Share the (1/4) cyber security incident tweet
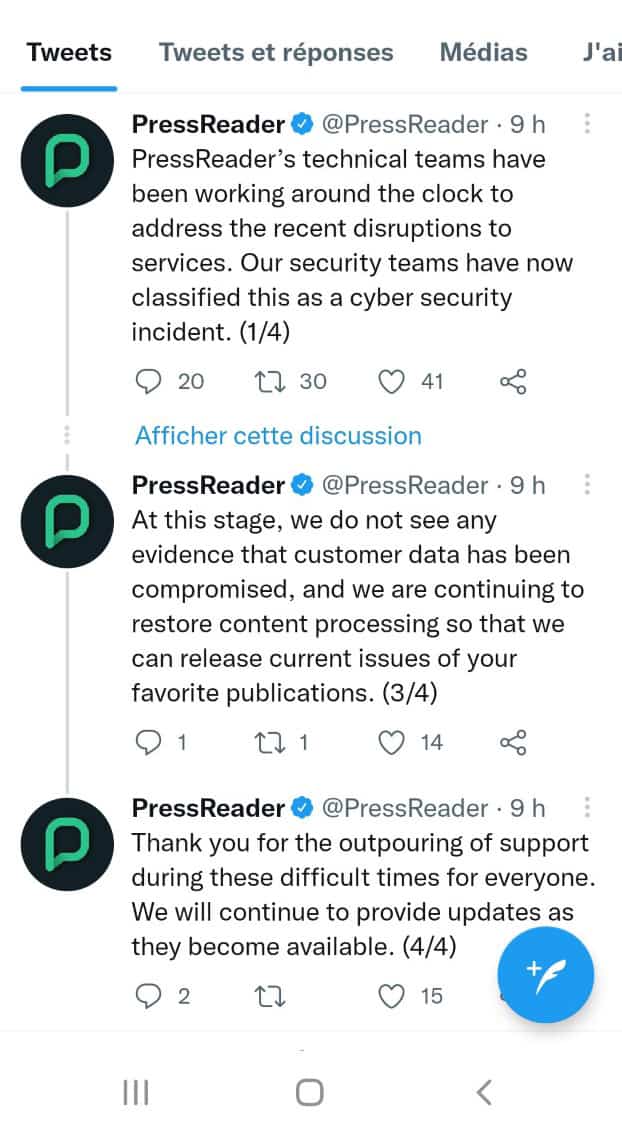 tap(512, 381)
